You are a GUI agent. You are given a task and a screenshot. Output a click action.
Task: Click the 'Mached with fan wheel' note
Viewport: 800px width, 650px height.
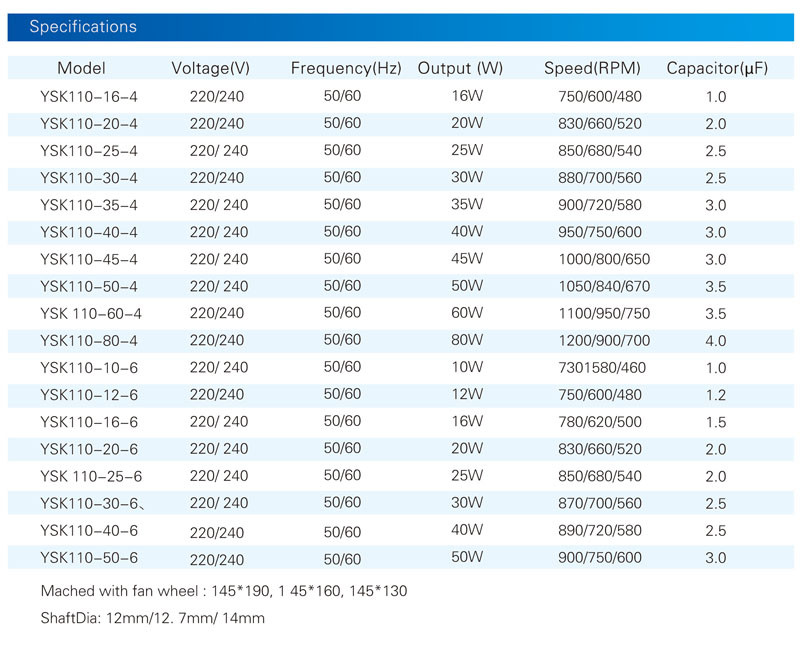point(223,591)
